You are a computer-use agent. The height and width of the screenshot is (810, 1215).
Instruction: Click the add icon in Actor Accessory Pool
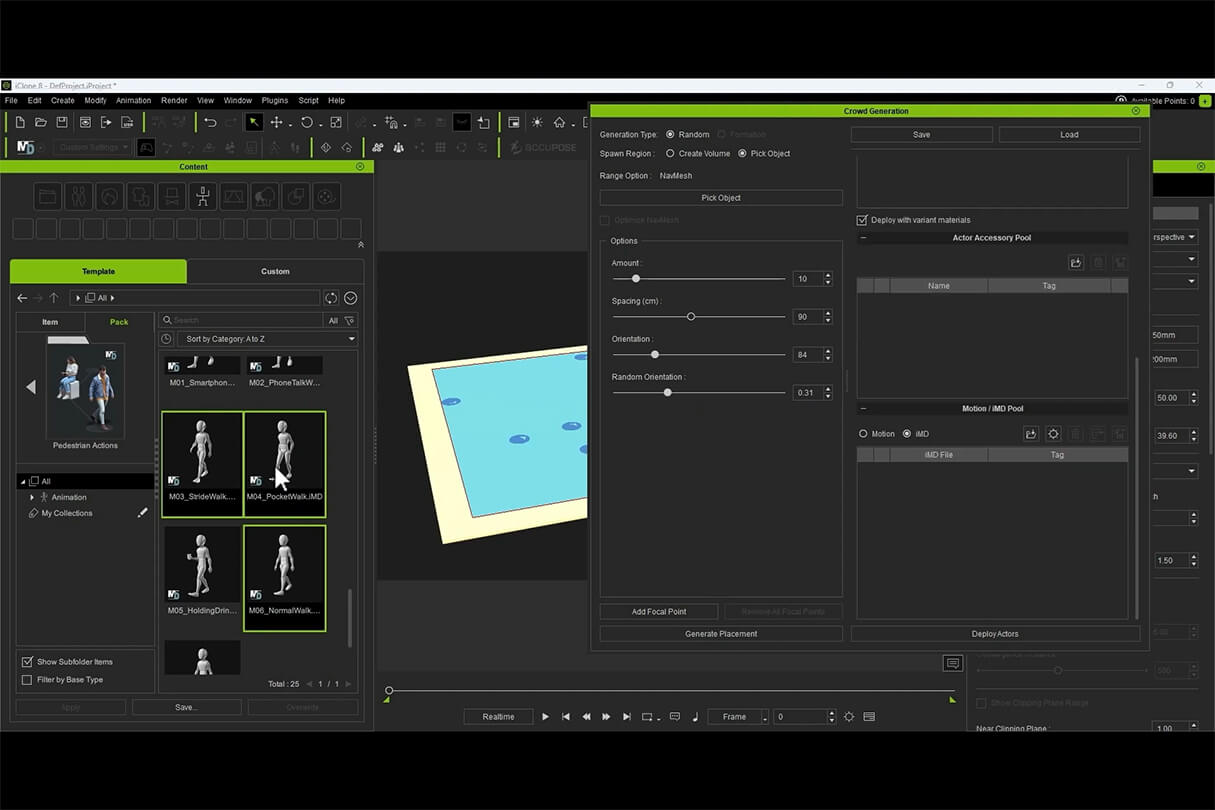coord(1076,263)
